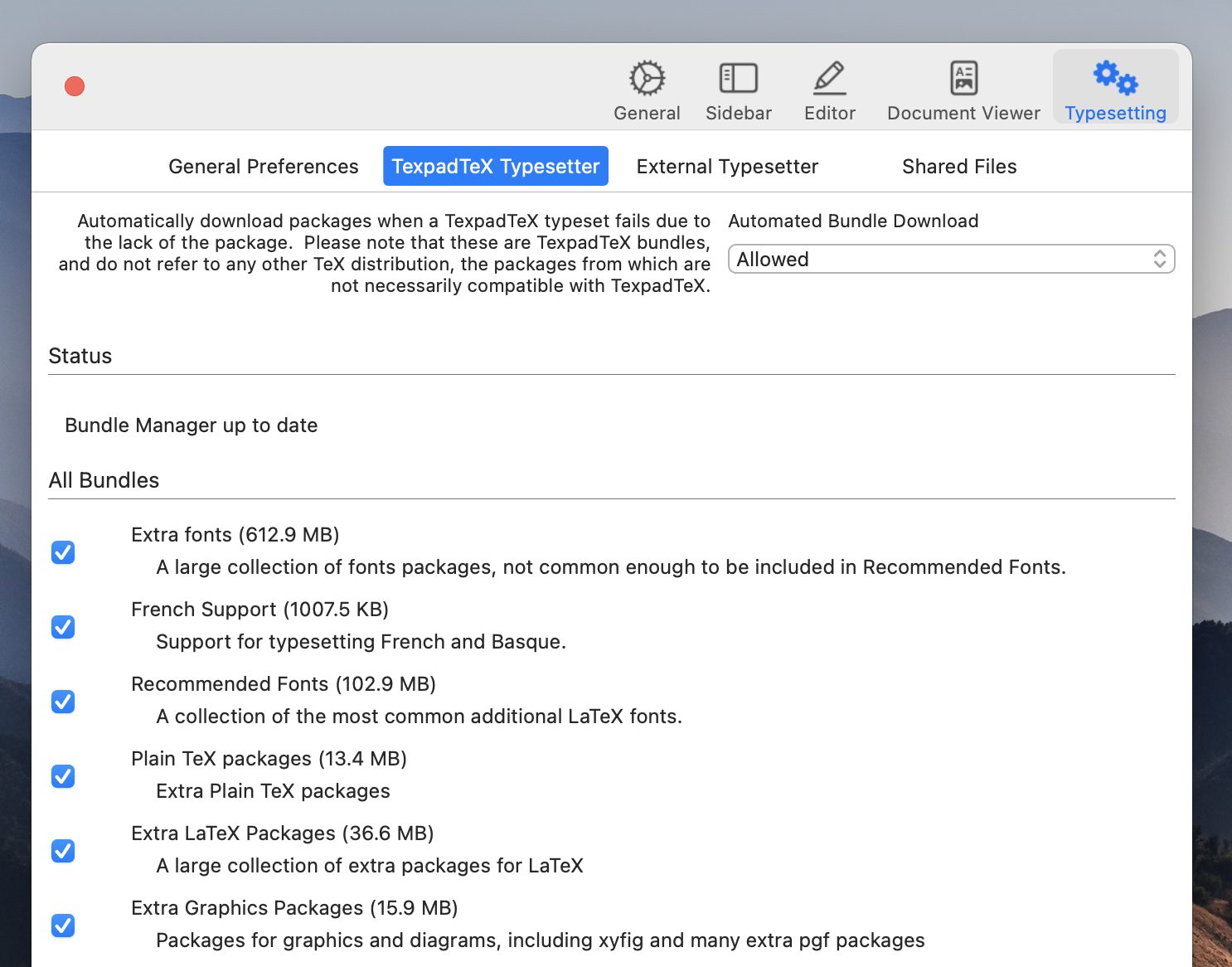Toggle the Plain TeX packages checkbox

click(x=63, y=775)
